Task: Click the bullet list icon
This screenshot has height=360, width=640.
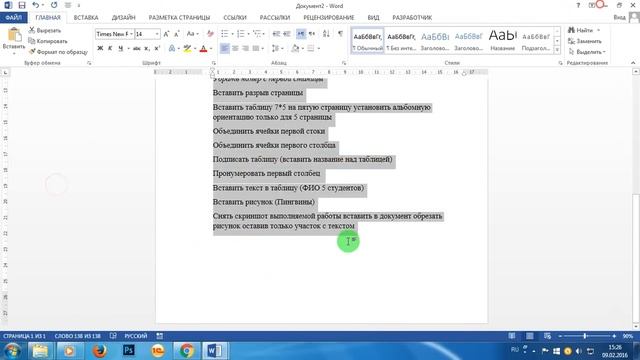Action: [225, 34]
